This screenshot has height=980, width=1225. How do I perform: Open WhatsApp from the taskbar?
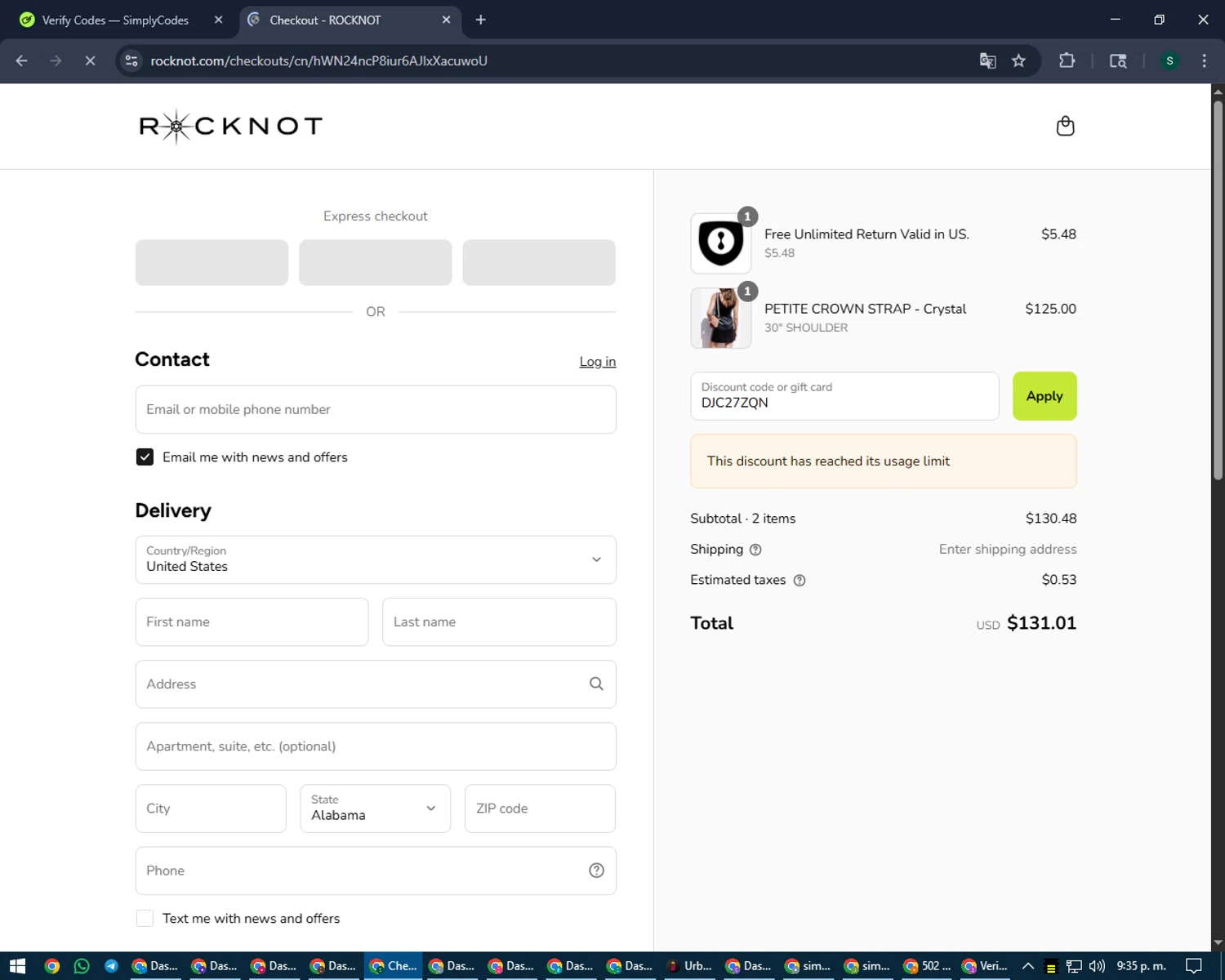(82, 966)
